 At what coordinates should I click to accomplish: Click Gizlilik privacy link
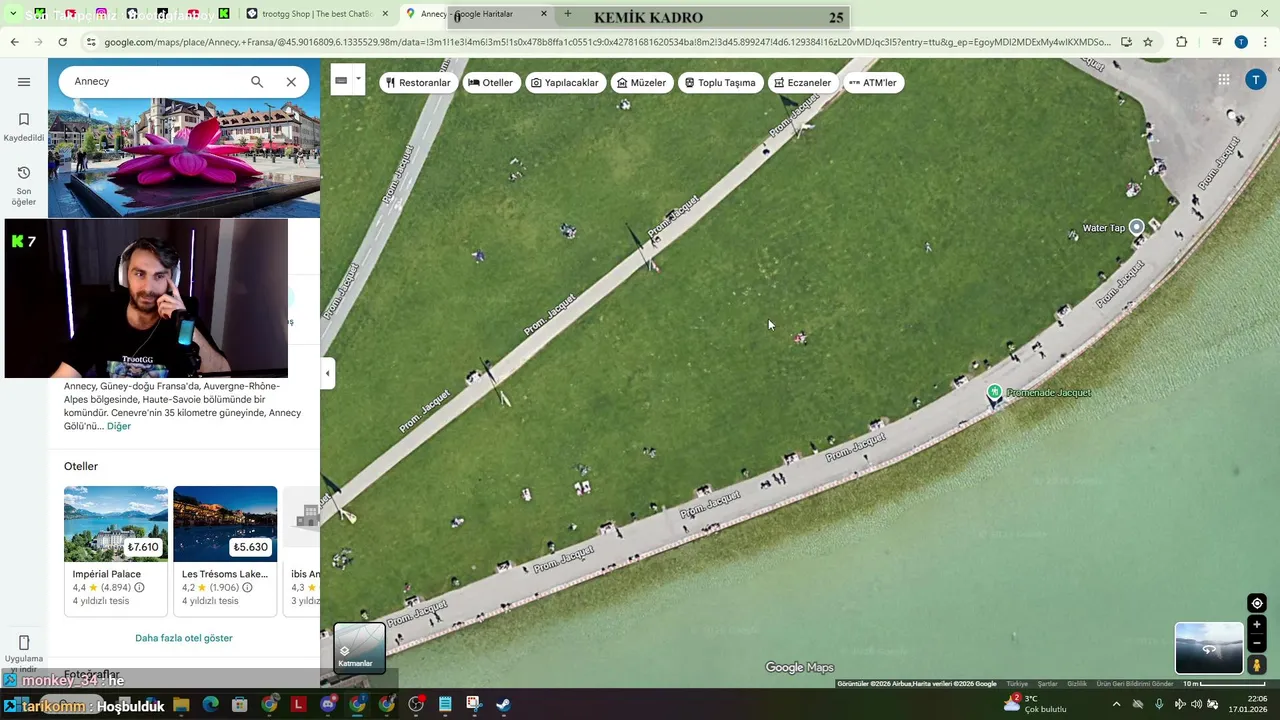point(1077,684)
